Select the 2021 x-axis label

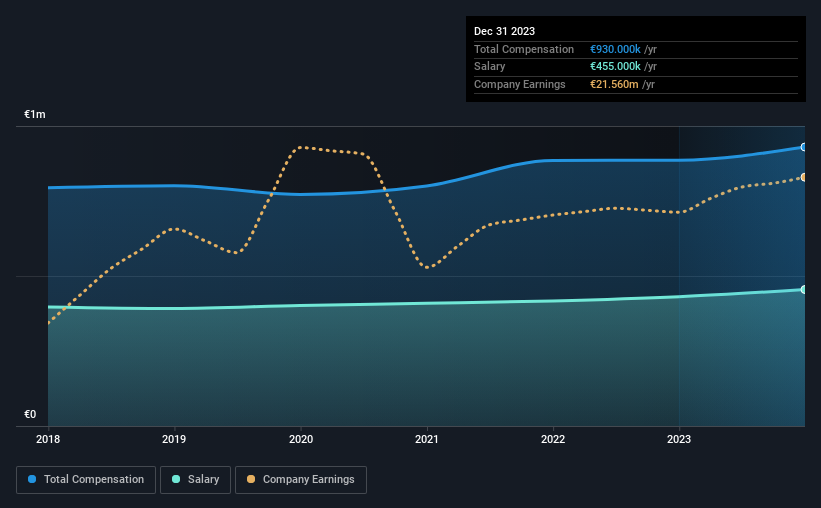427,439
